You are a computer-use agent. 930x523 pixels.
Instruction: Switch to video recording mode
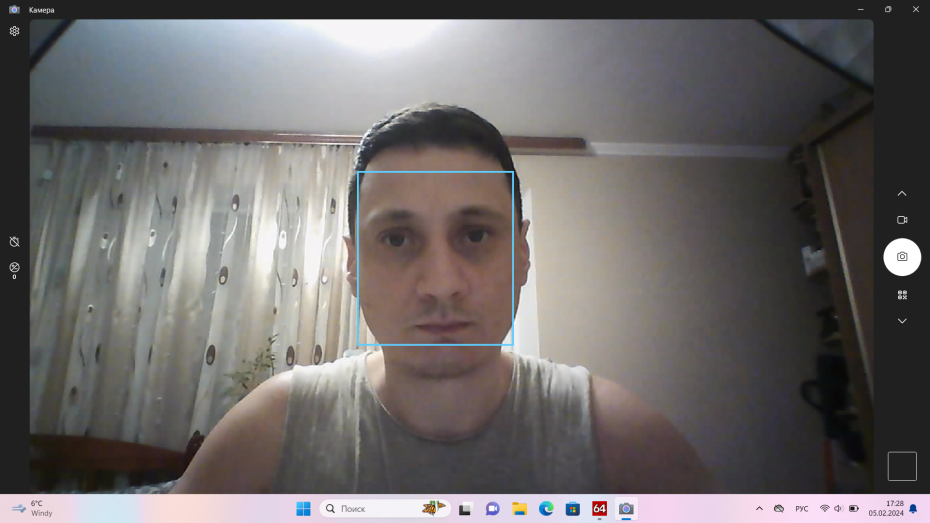click(x=902, y=220)
